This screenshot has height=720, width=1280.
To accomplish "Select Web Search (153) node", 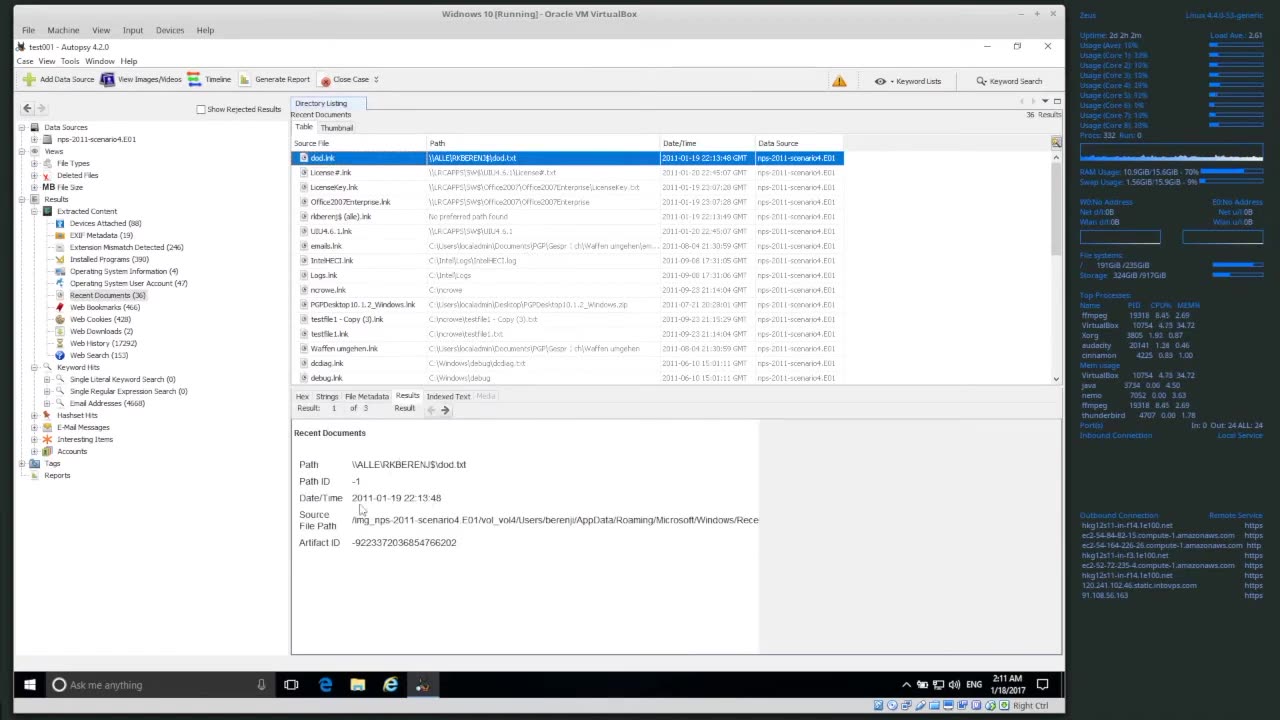I will [x=99, y=355].
